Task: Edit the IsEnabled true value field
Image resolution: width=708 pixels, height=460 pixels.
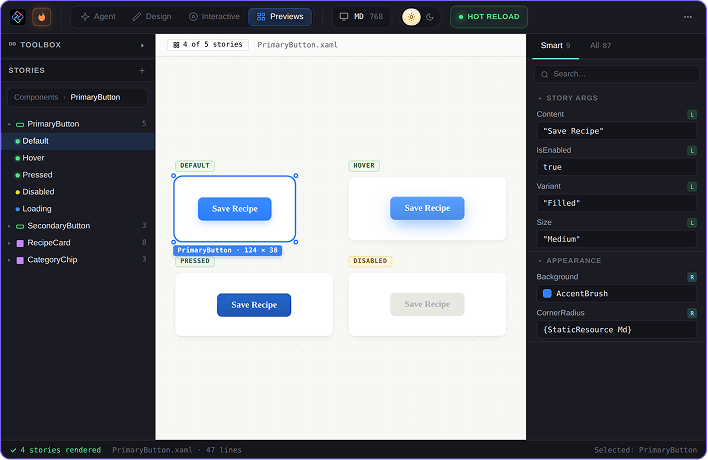Action: pyautogui.click(x=616, y=167)
